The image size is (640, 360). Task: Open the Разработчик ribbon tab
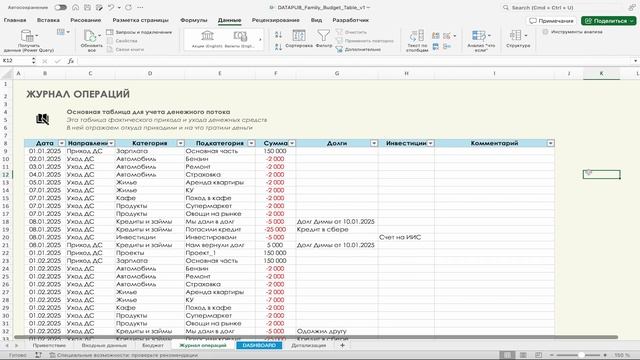point(350,20)
